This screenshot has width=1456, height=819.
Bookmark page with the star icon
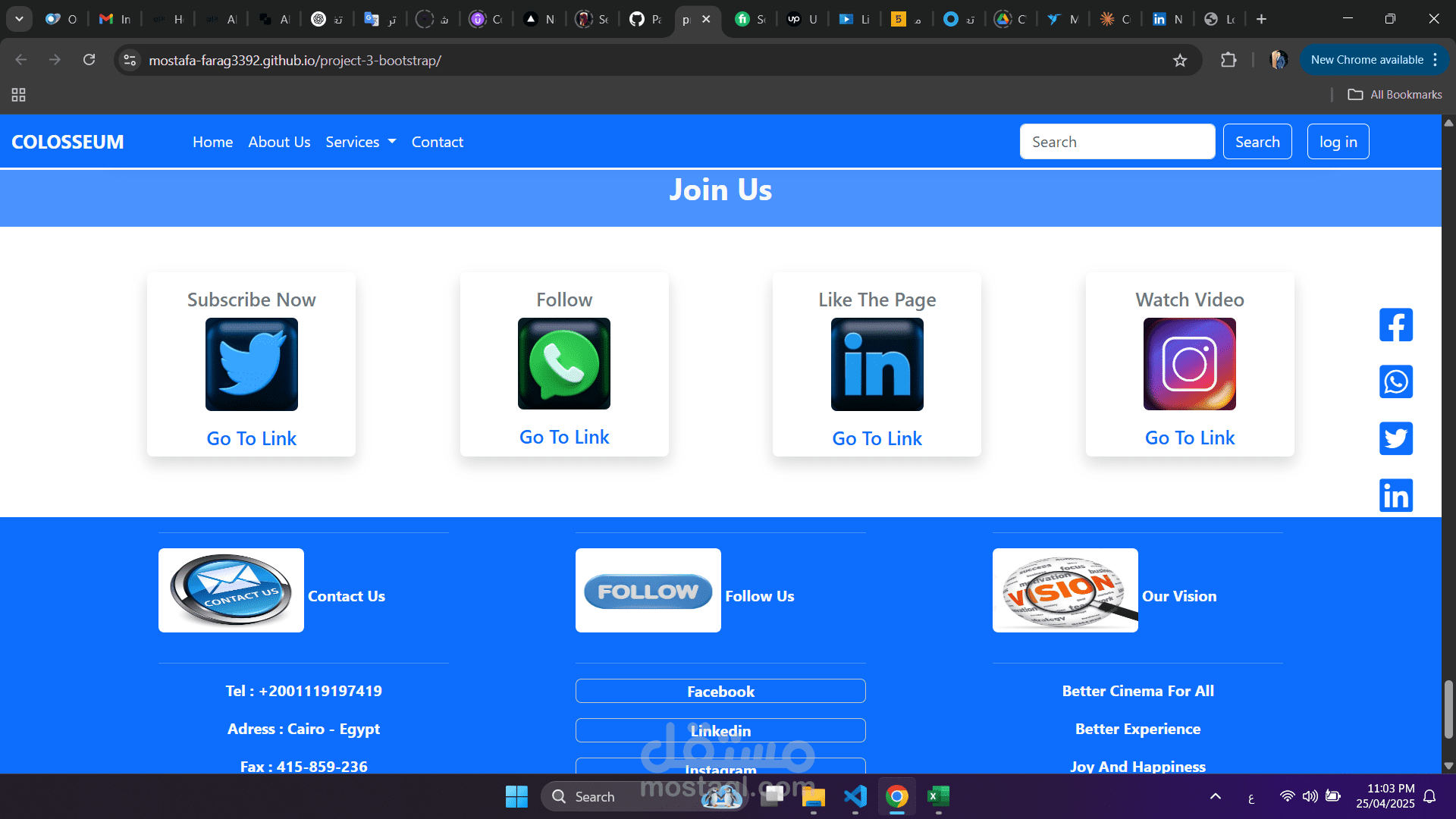[x=1180, y=61]
